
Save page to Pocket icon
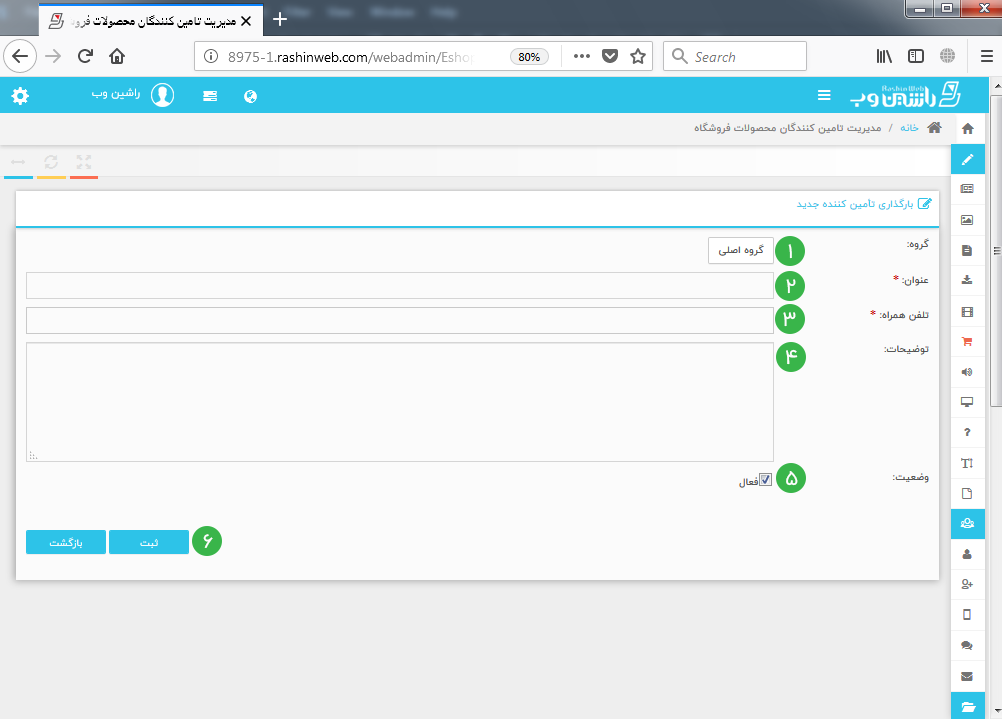point(610,56)
